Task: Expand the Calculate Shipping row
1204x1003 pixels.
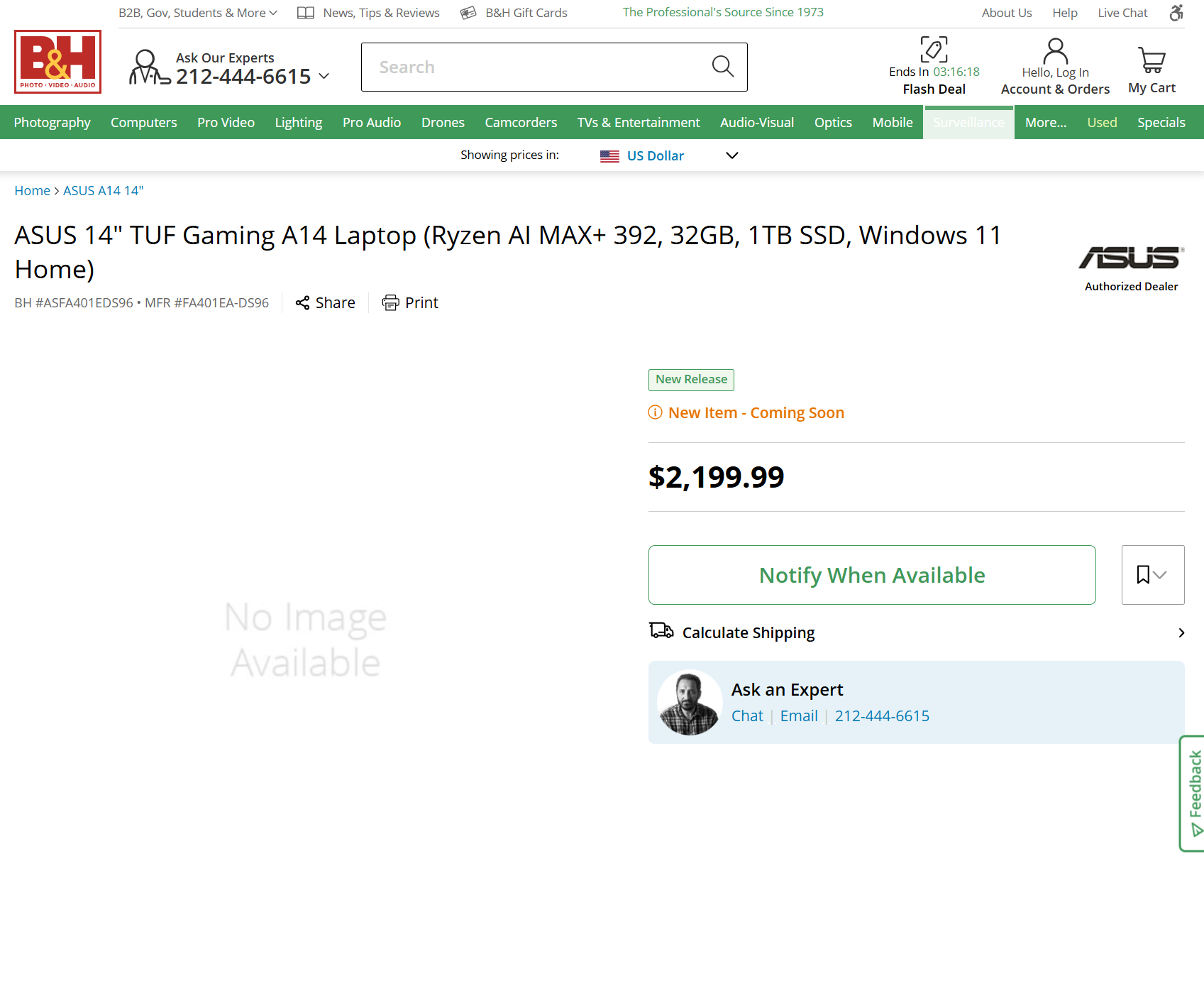Action: click(915, 632)
